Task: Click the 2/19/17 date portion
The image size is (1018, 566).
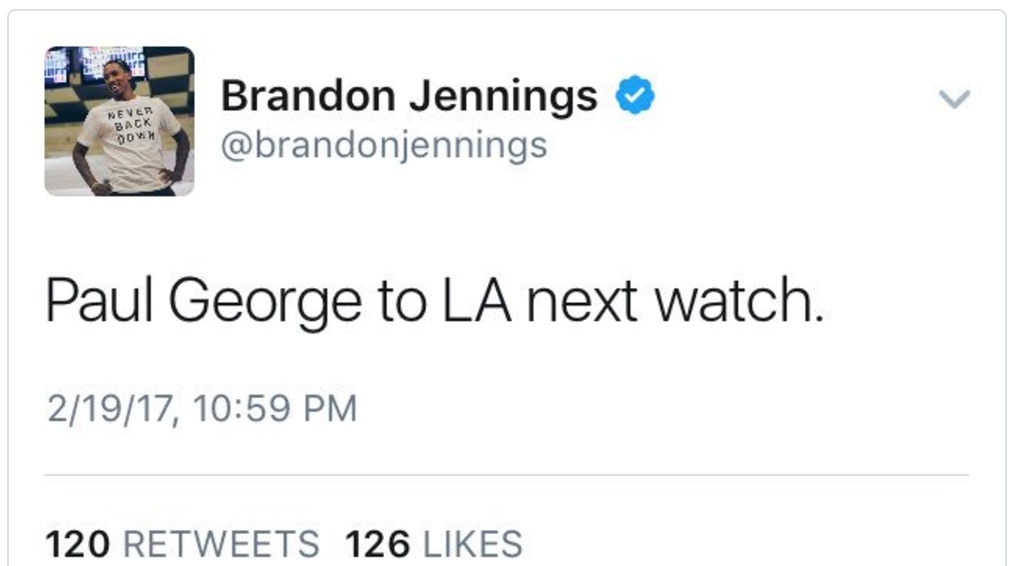Action: point(107,409)
